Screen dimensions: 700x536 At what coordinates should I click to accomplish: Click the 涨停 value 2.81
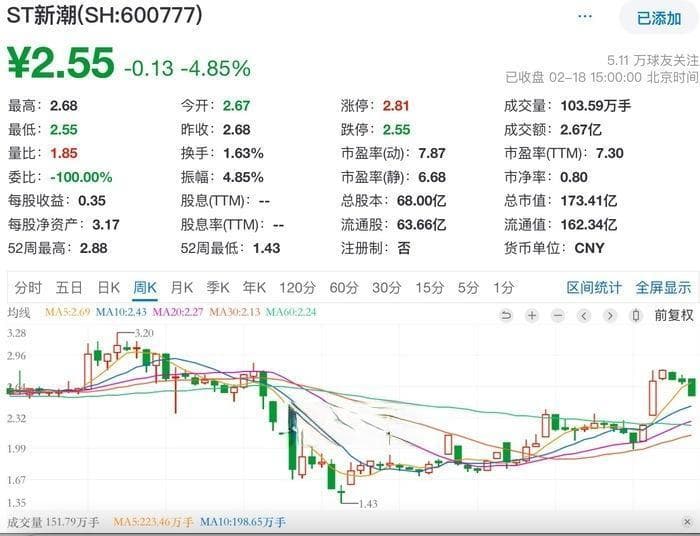[x=396, y=106]
